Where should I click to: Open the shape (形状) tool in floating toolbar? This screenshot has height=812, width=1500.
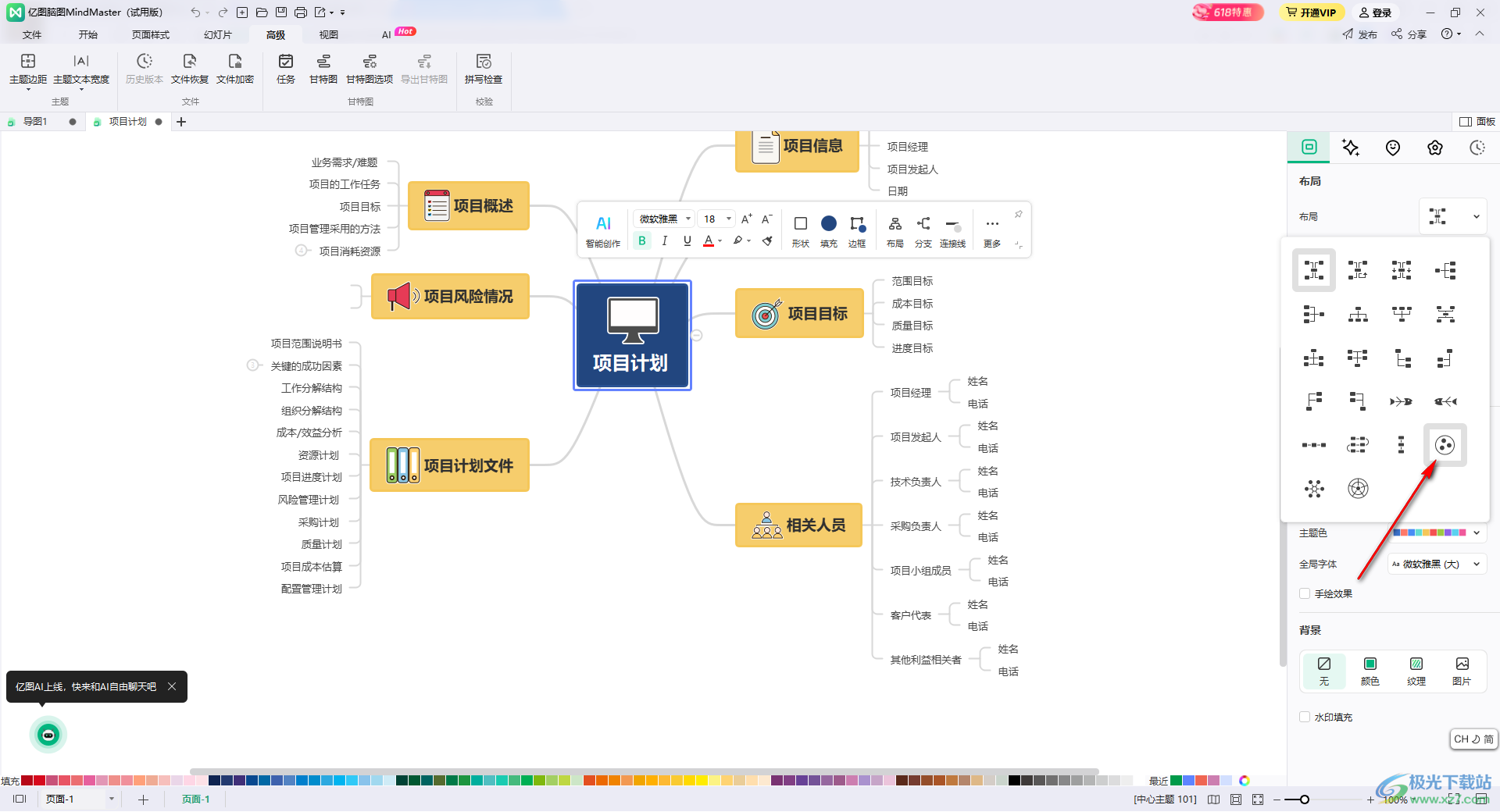(x=801, y=231)
